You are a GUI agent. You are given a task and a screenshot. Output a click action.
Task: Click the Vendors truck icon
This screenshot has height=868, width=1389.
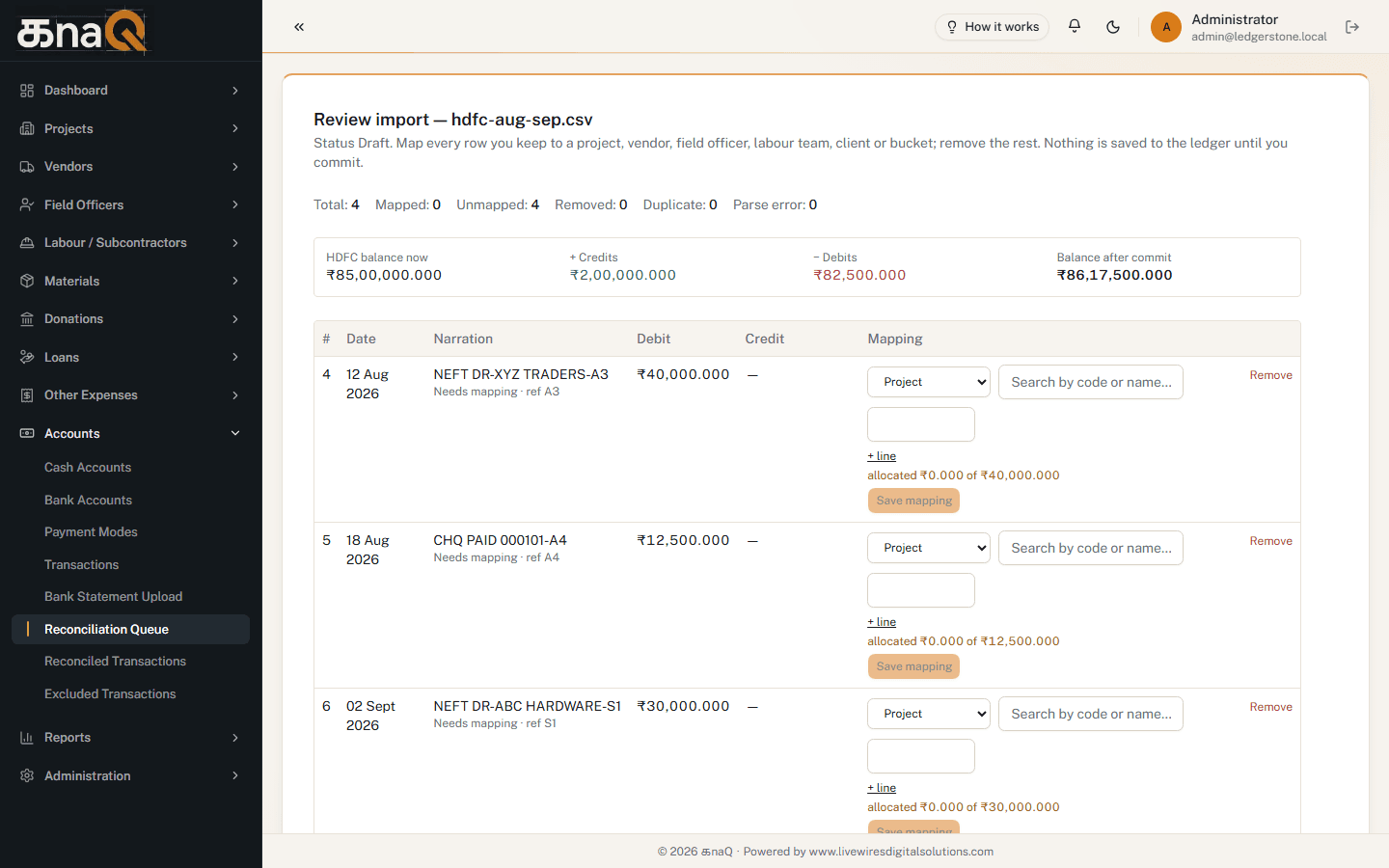[27, 167]
